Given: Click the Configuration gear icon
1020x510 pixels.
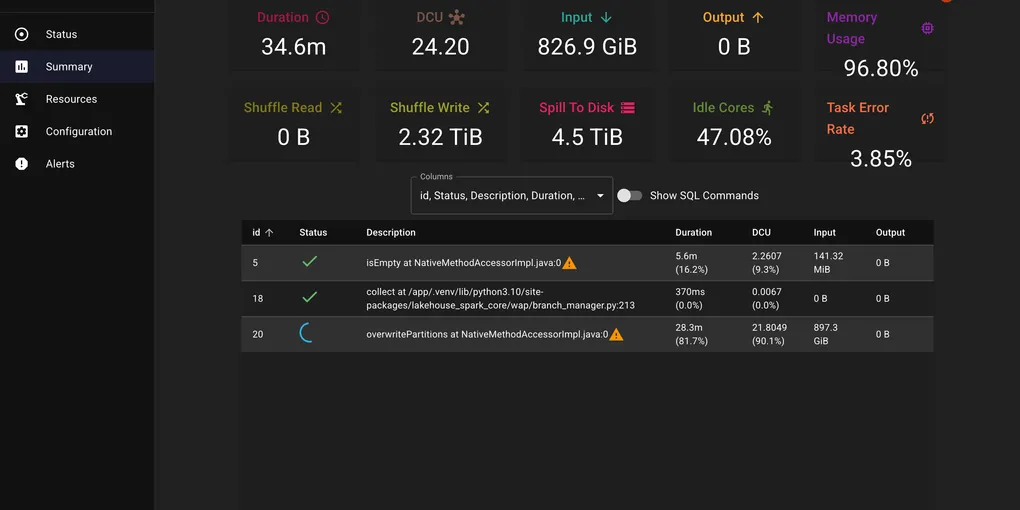Looking at the screenshot, I should tap(21, 131).
